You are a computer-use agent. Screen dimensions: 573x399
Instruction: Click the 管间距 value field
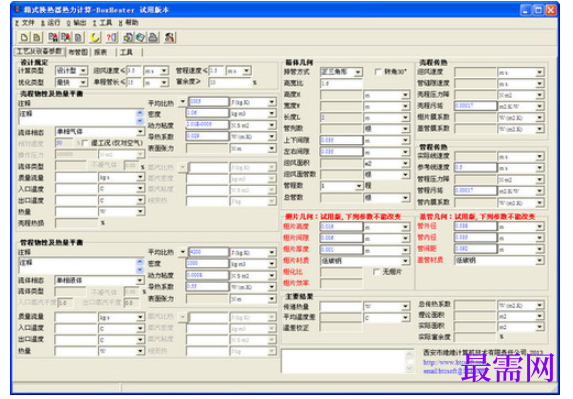point(475,249)
